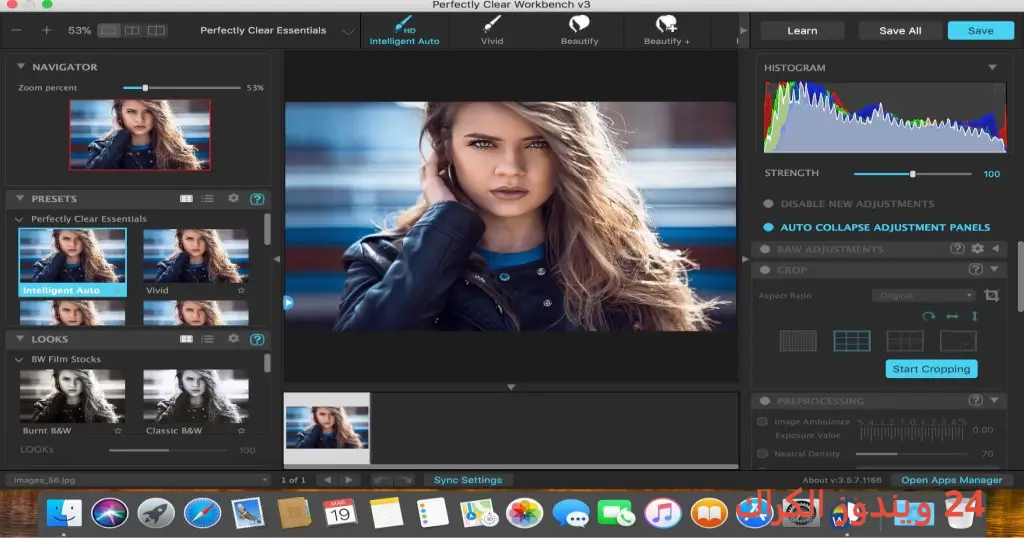1024x538 pixels.
Task: Enable the Image Ambulance checkbox
Action: [x=762, y=422]
